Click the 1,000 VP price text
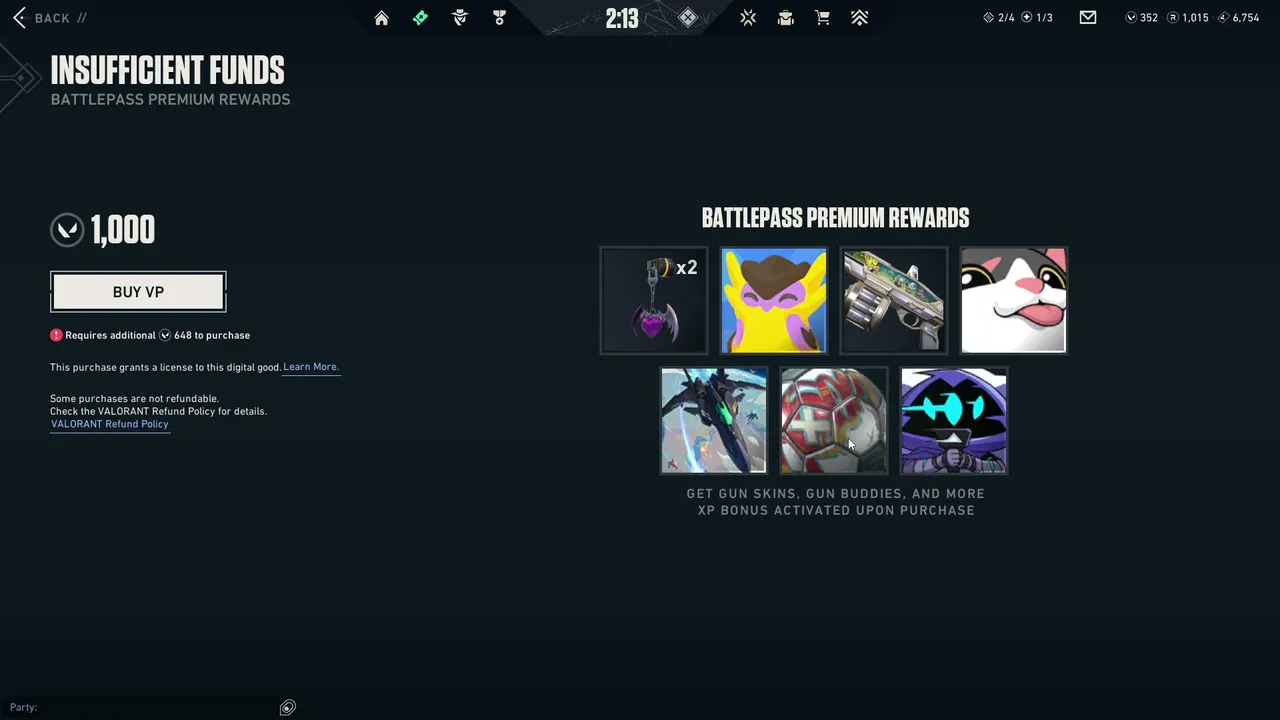This screenshot has height=720, width=1280. click(x=123, y=230)
